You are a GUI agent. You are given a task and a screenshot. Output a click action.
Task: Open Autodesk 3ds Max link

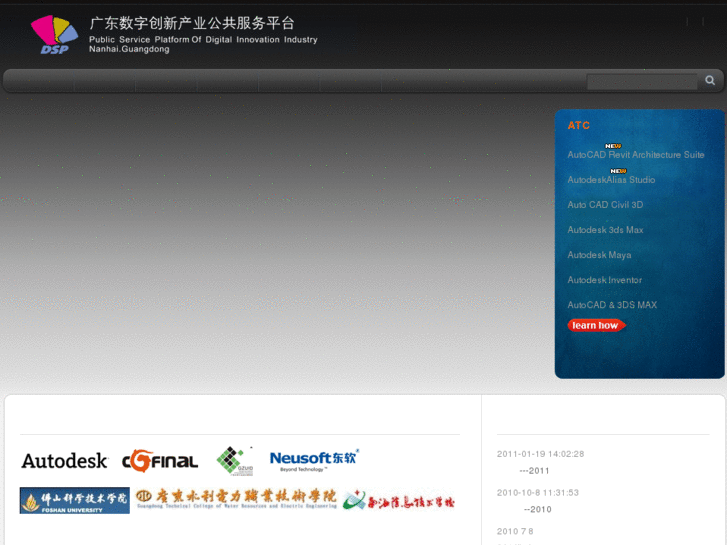[605, 230]
